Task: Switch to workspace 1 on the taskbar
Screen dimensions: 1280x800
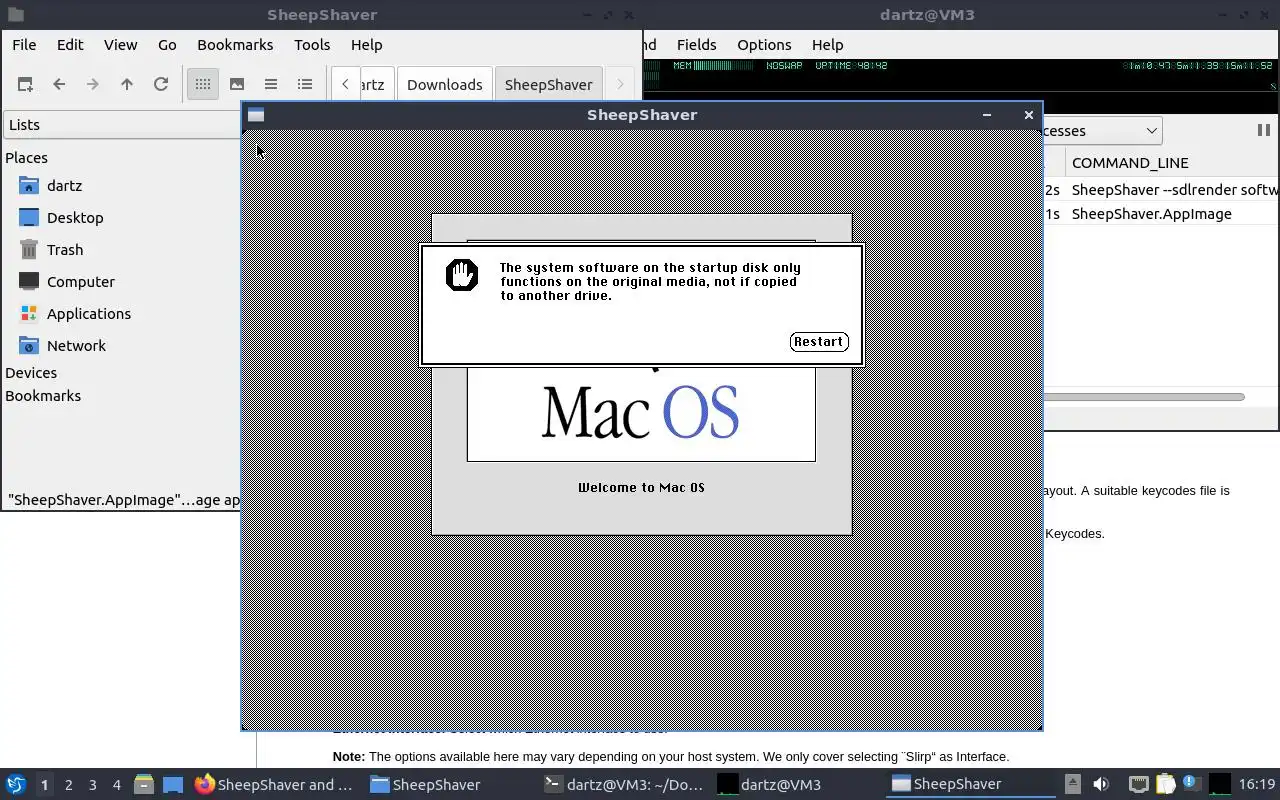Action: tap(44, 785)
